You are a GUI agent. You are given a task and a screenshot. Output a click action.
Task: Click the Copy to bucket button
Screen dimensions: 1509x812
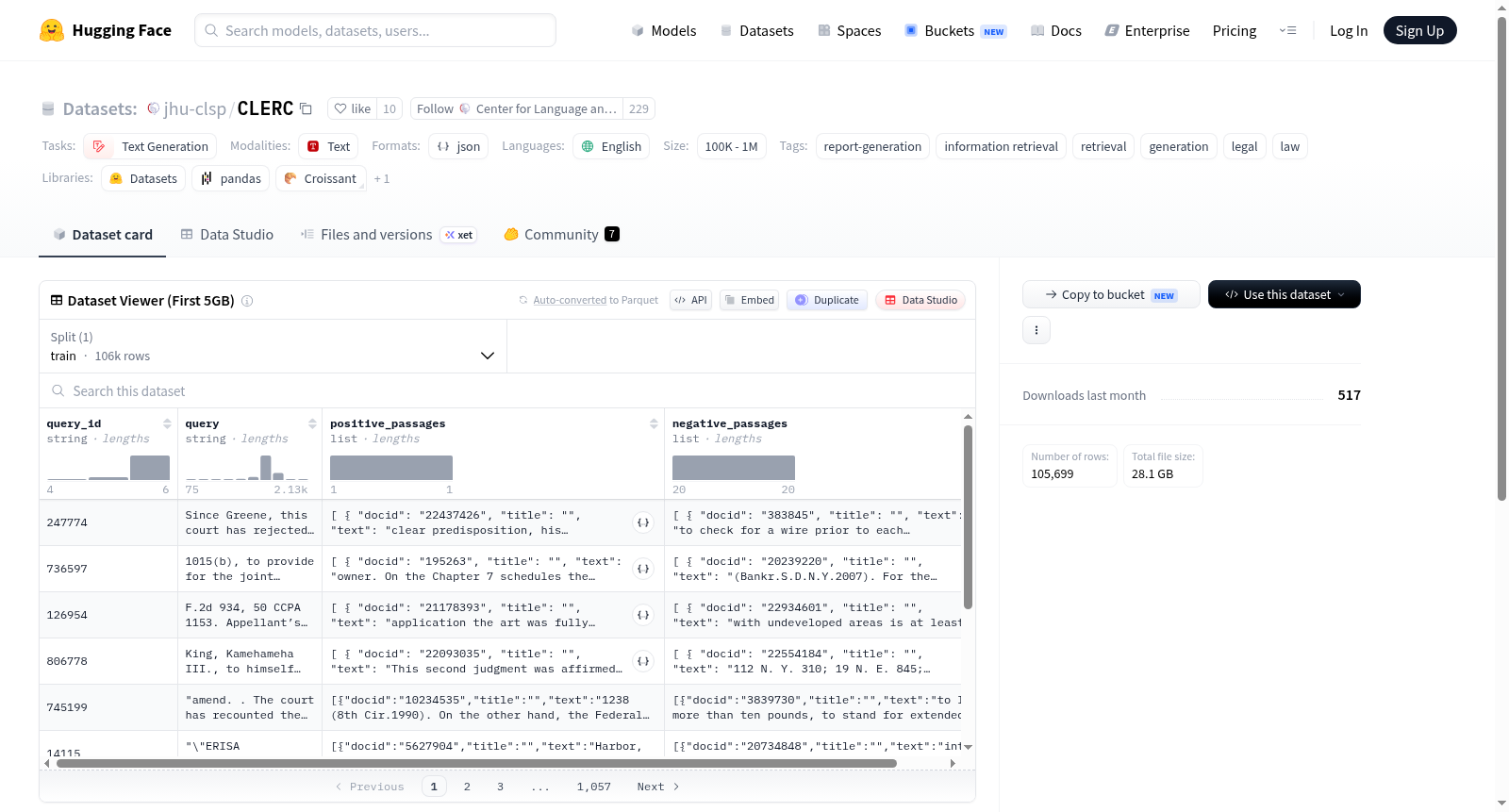tap(1111, 294)
